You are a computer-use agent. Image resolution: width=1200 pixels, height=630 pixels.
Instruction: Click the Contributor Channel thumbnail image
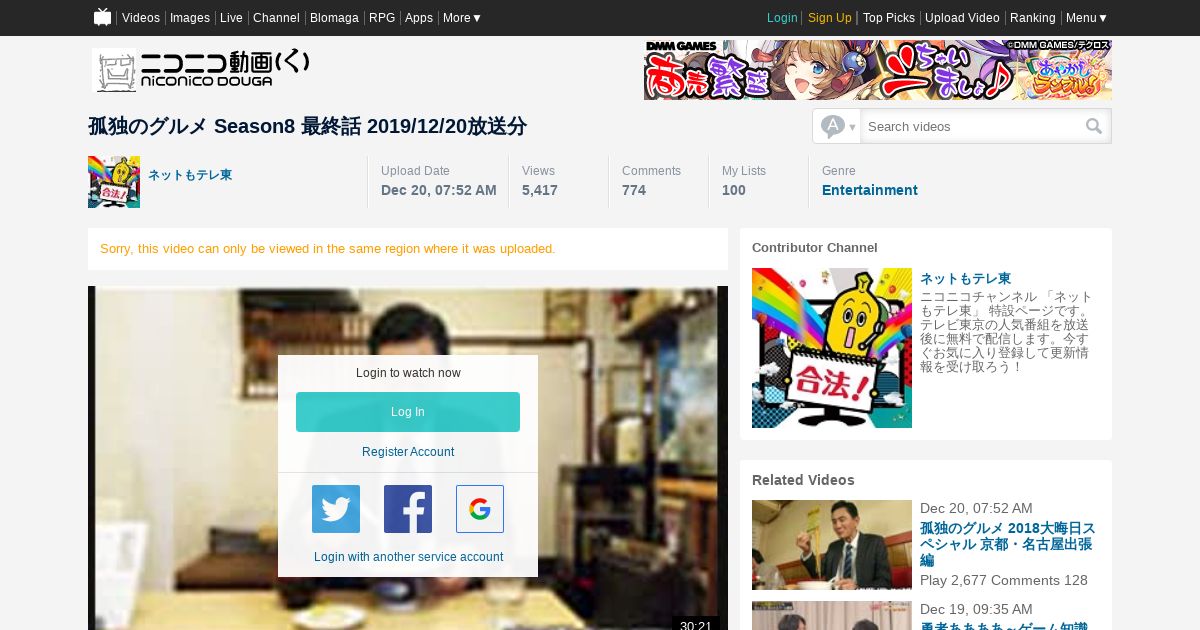[x=832, y=348]
